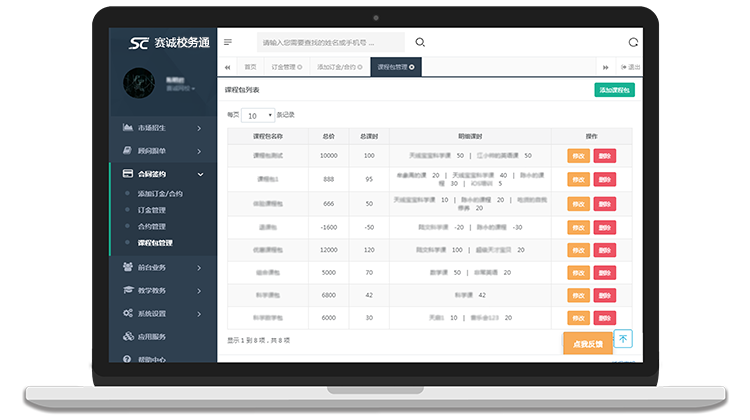Screen dimensions: 750x420
Task: Click the 课程包名称 column header
Action: coord(268,136)
